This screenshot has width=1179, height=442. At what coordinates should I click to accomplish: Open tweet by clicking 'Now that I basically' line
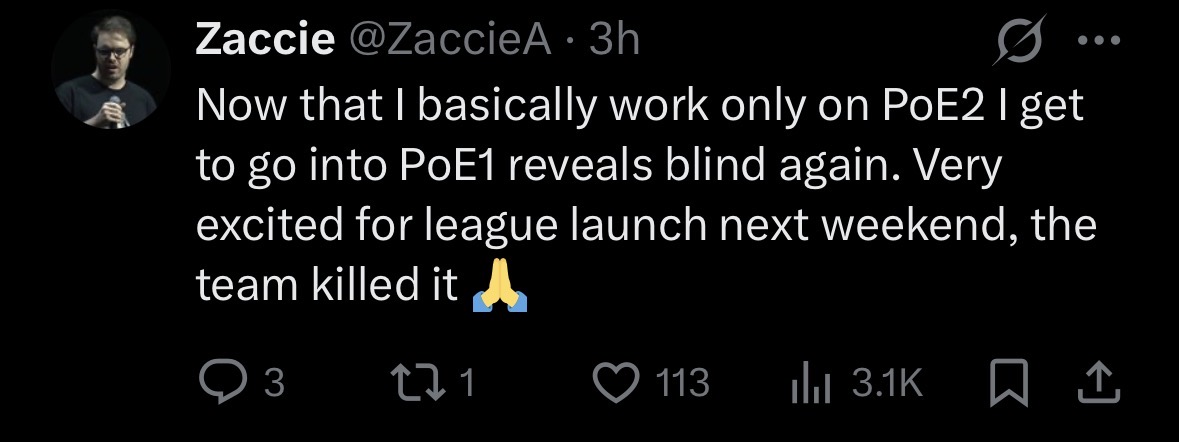point(640,104)
